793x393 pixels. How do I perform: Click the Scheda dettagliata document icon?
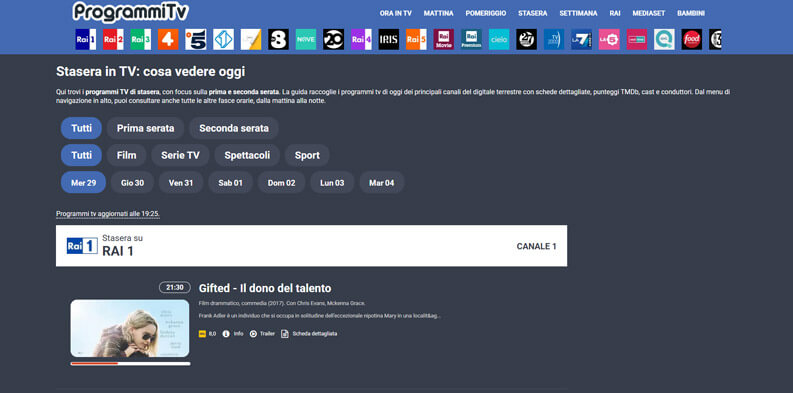tap(285, 334)
